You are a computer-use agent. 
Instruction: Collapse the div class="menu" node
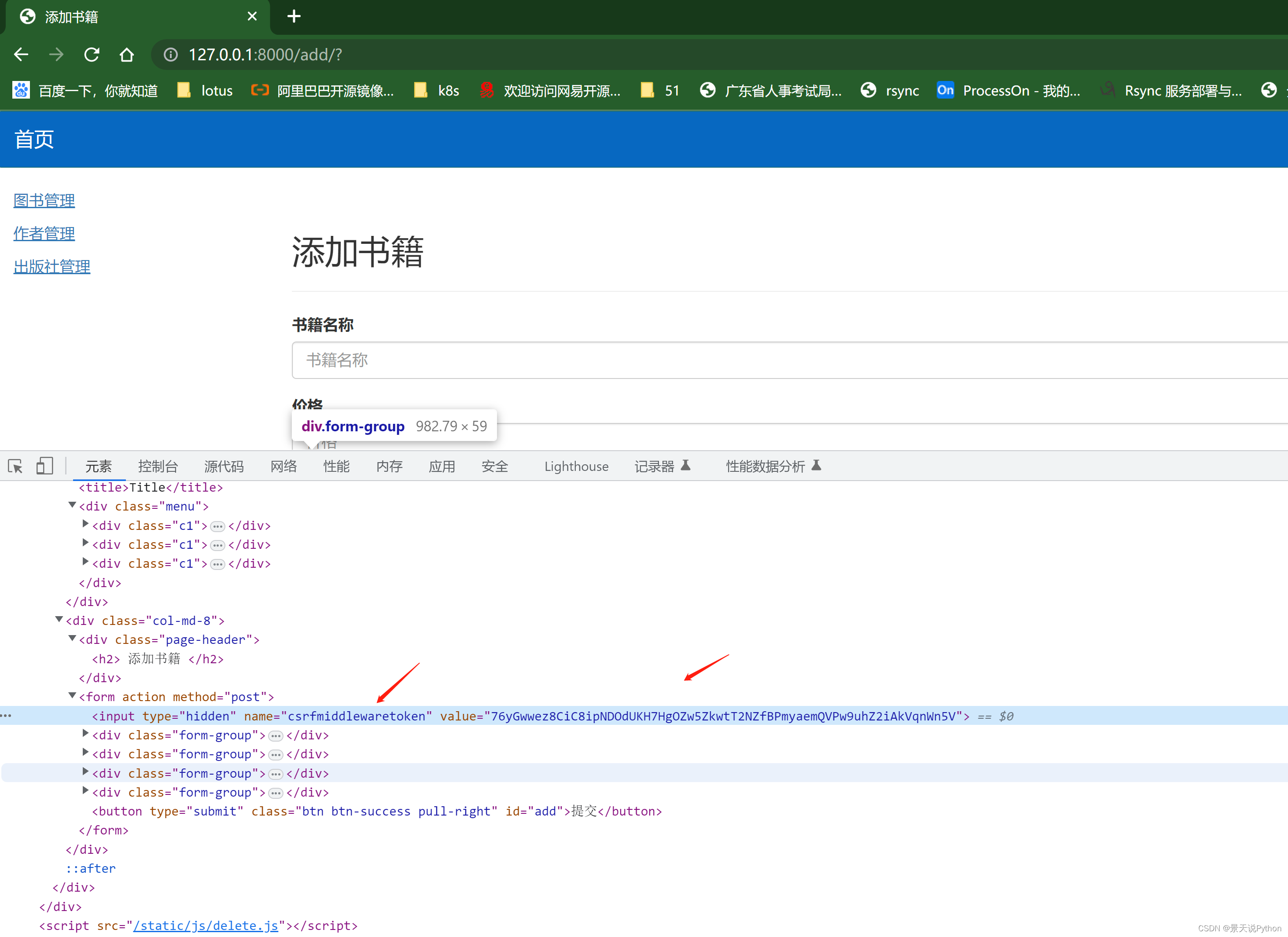pos(72,505)
